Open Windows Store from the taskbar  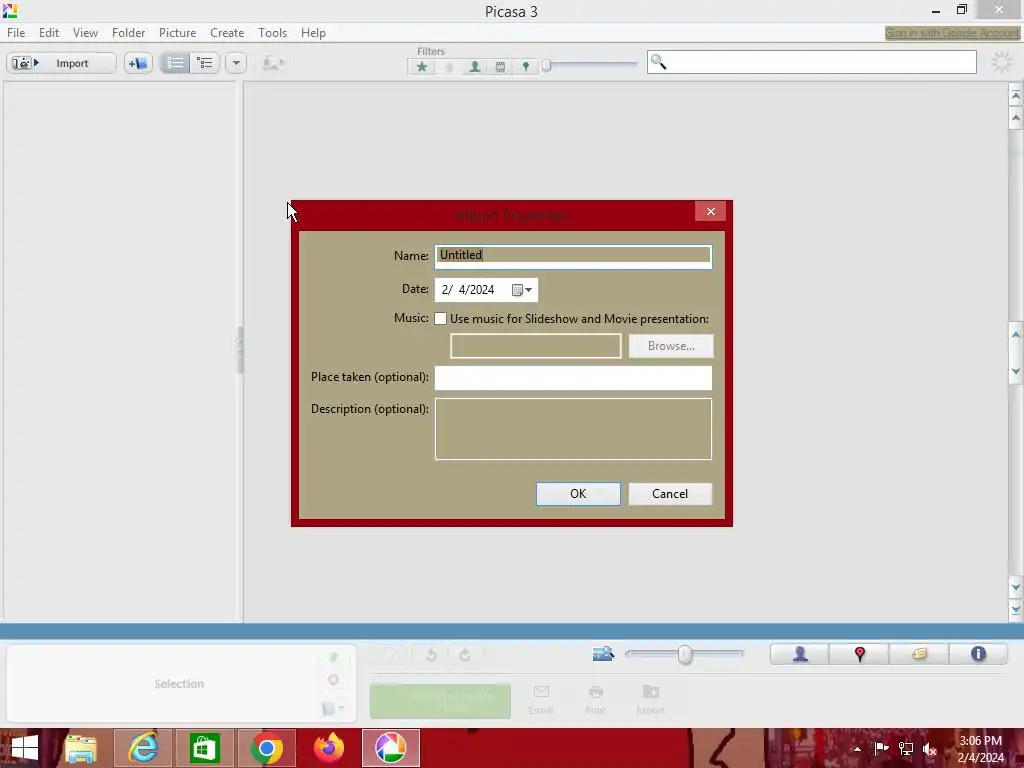[204, 748]
